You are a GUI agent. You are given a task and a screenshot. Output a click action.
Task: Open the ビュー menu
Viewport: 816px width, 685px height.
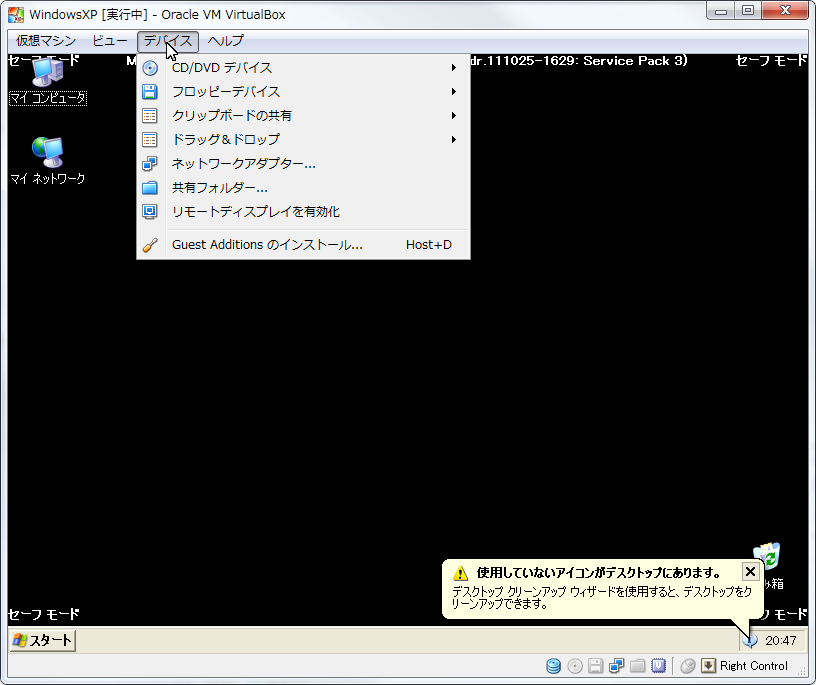click(109, 41)
